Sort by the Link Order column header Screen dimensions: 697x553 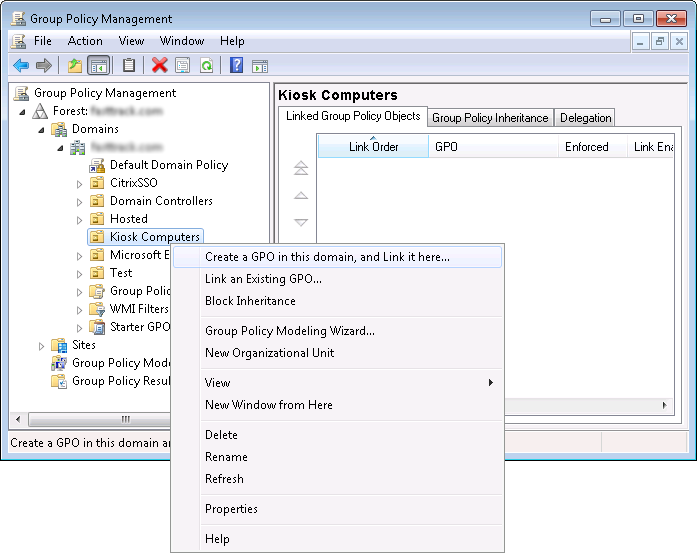373,147
